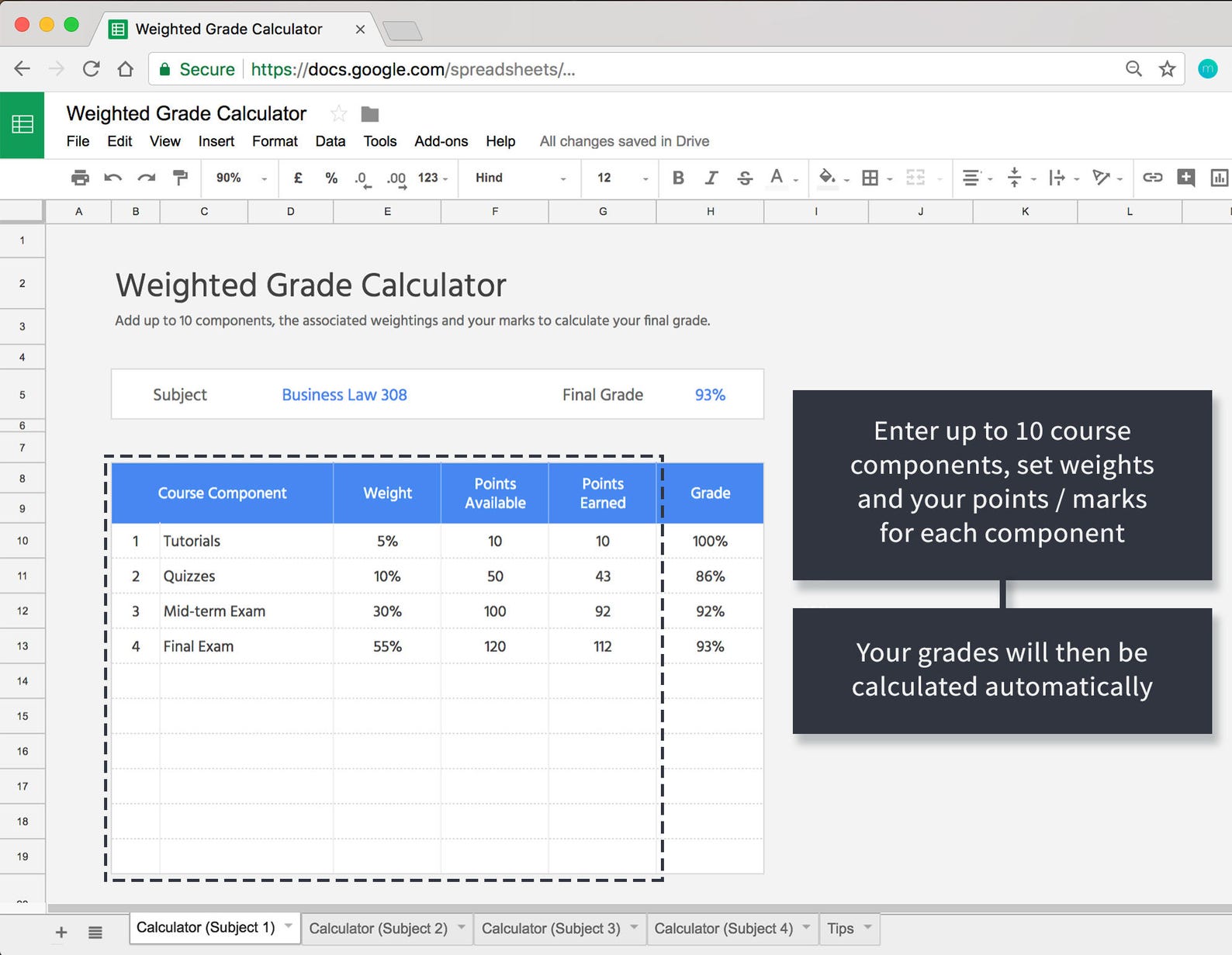Open the zoom 90% dropdown
This screenshot has height=955, width=1232.
pyautogui.click(x=241, y=178)
